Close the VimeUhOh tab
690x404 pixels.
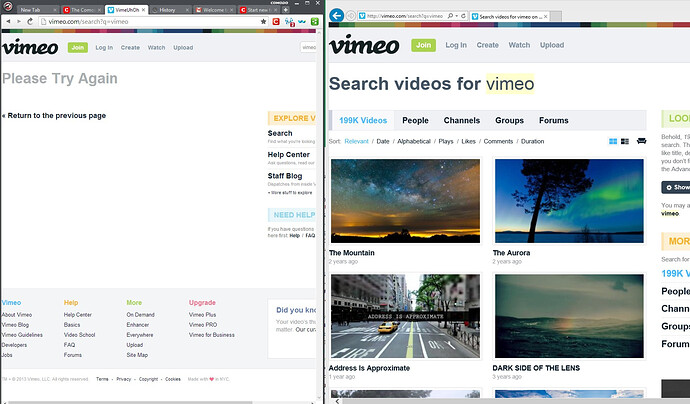(x=143, y=10)
